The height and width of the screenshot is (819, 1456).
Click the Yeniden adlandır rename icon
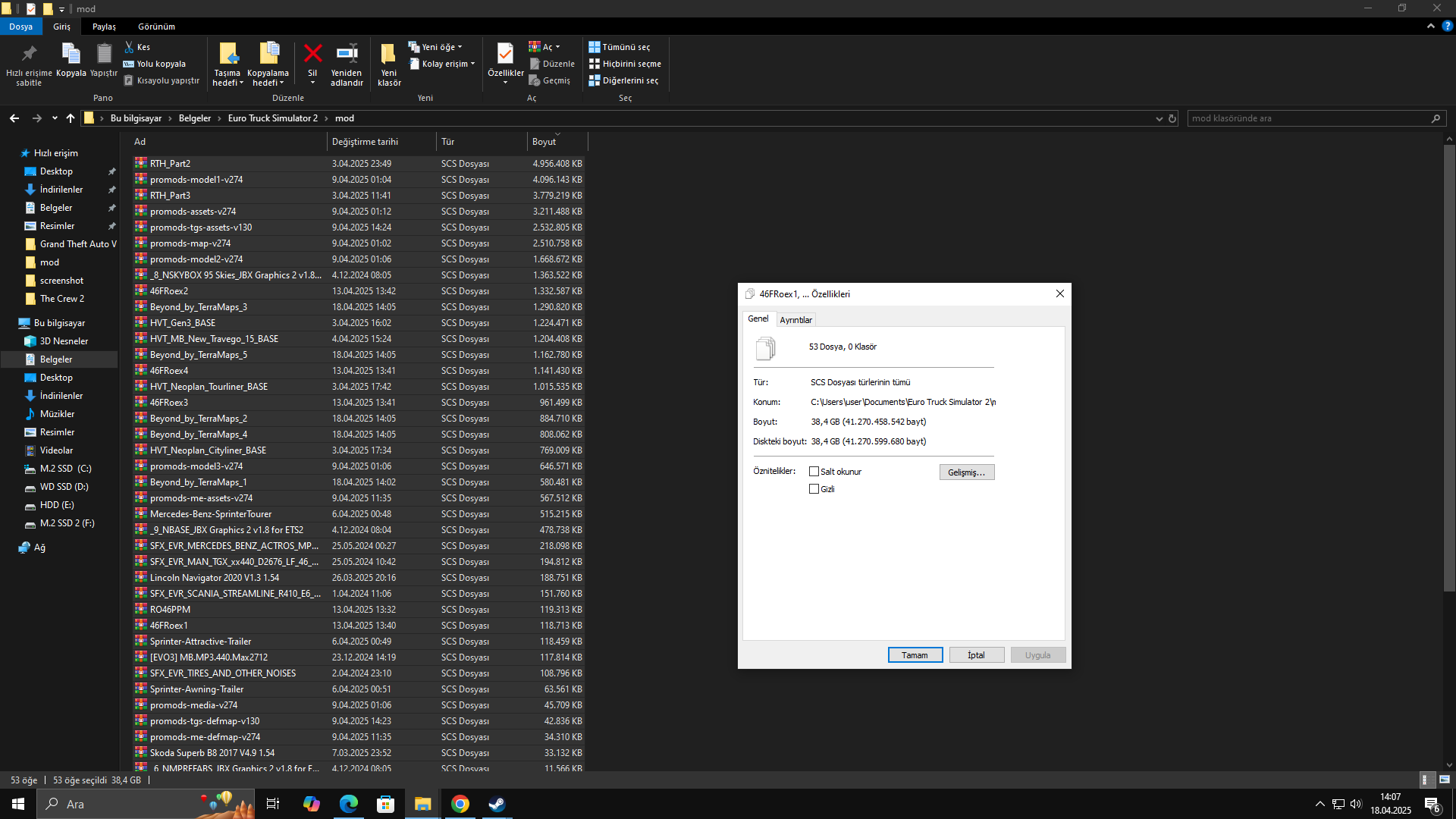click(x=347, y=55)
